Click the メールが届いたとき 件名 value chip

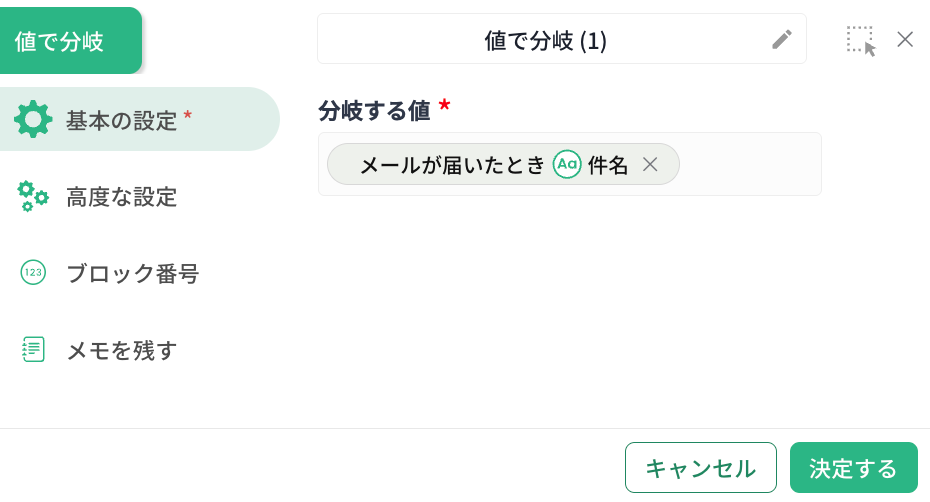(x=503, y=164)
